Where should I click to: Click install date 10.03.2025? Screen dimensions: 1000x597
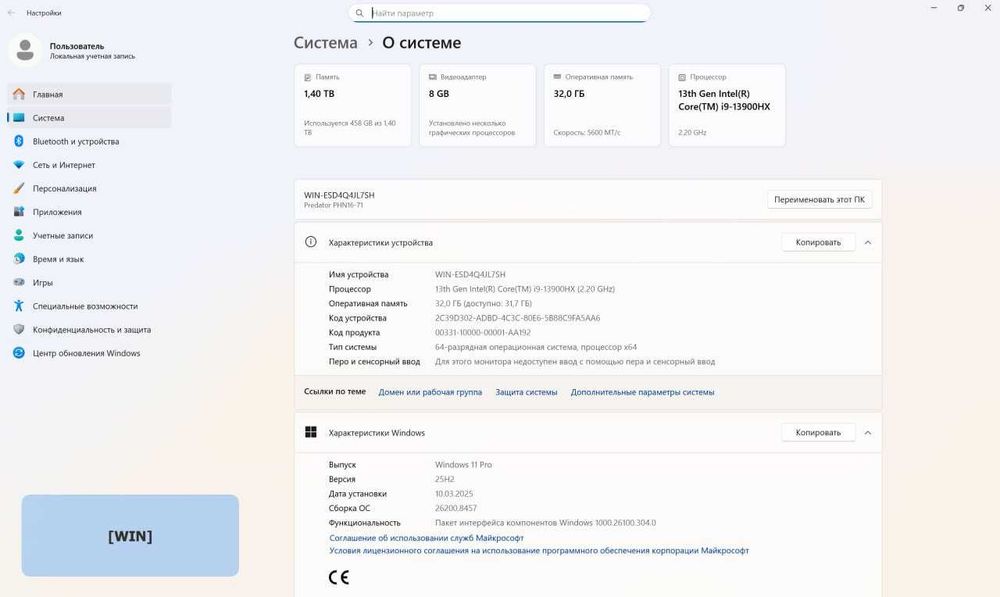(454, 494)
